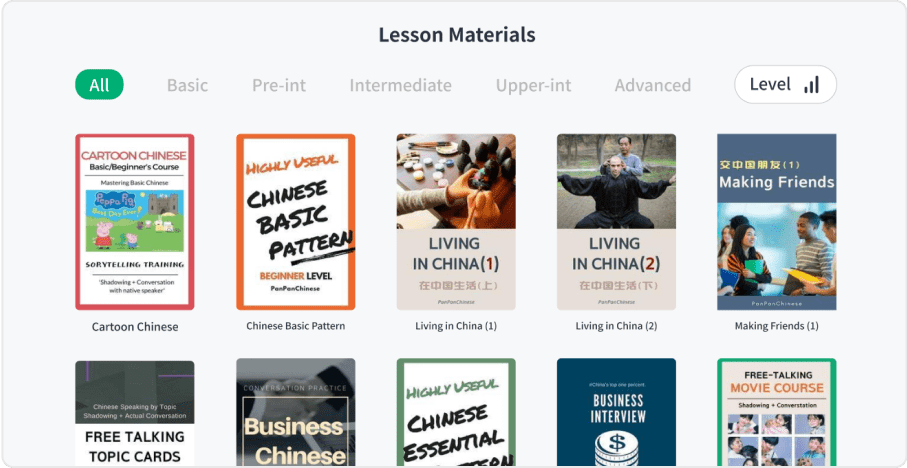This screenshot has height=468, width=907.
Task: Show Pre-int level materials
Action: (279, 85)
